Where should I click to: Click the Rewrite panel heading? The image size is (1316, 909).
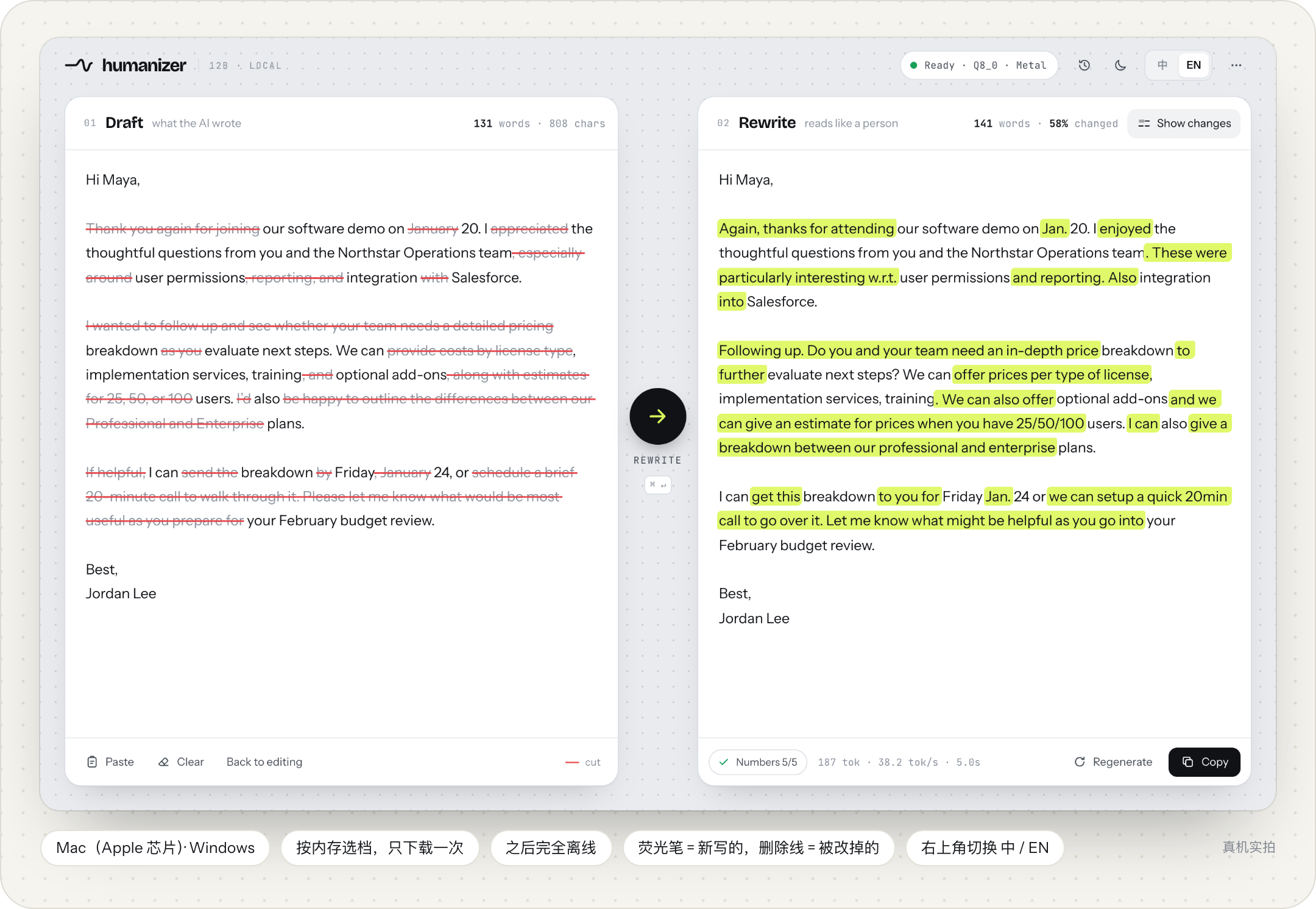767,123
